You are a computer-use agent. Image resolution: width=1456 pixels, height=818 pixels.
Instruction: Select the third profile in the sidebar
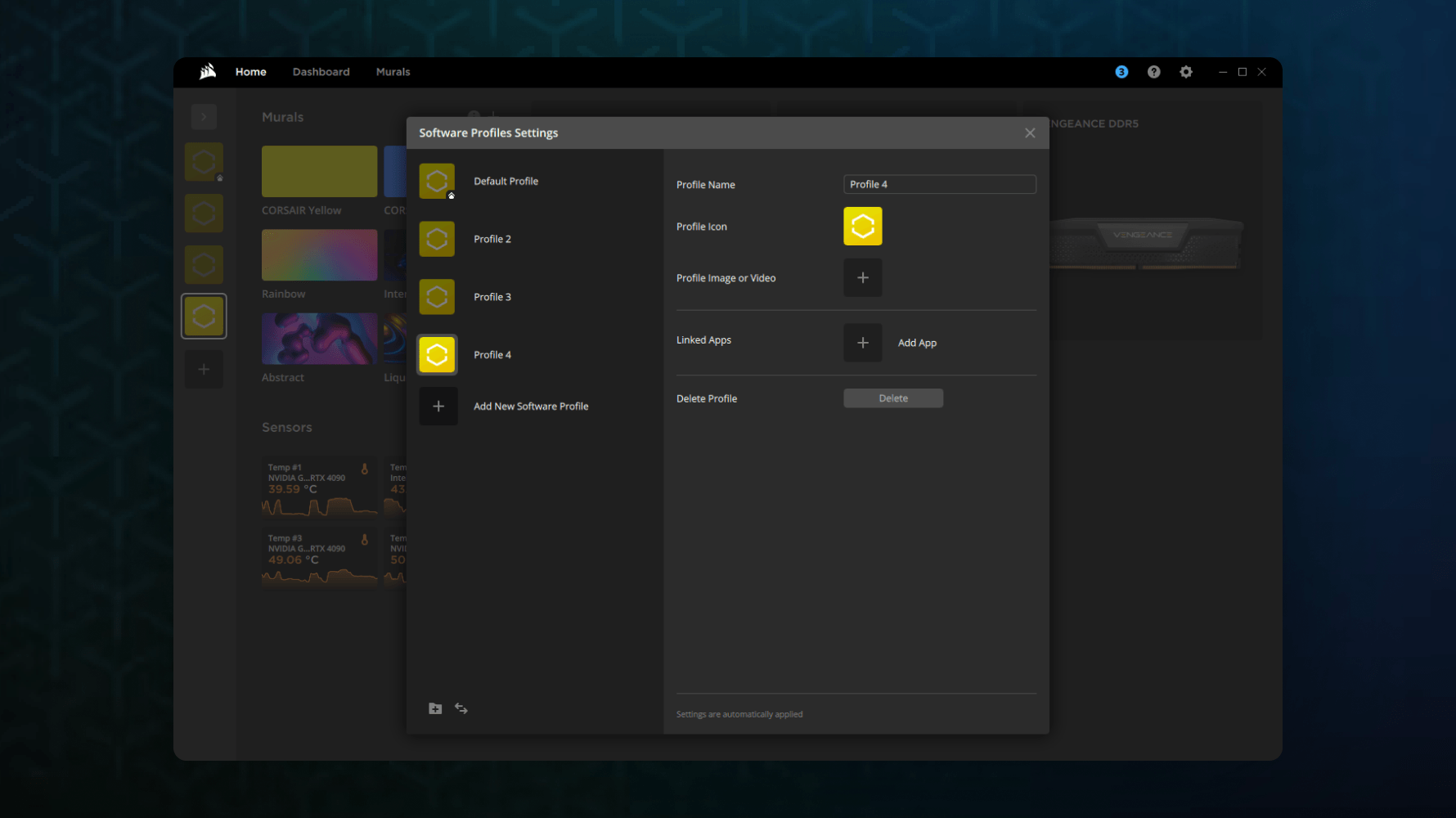click(x=204, y=265)
